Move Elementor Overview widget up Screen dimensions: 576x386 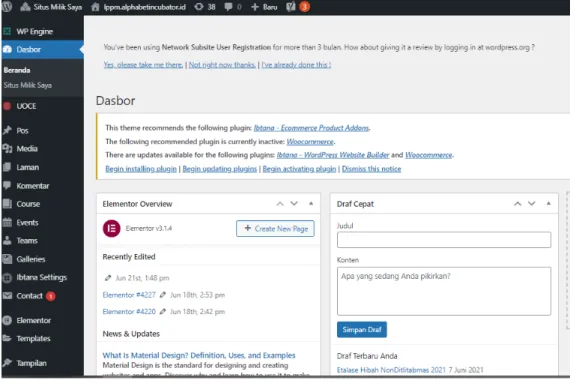[280, 204]
